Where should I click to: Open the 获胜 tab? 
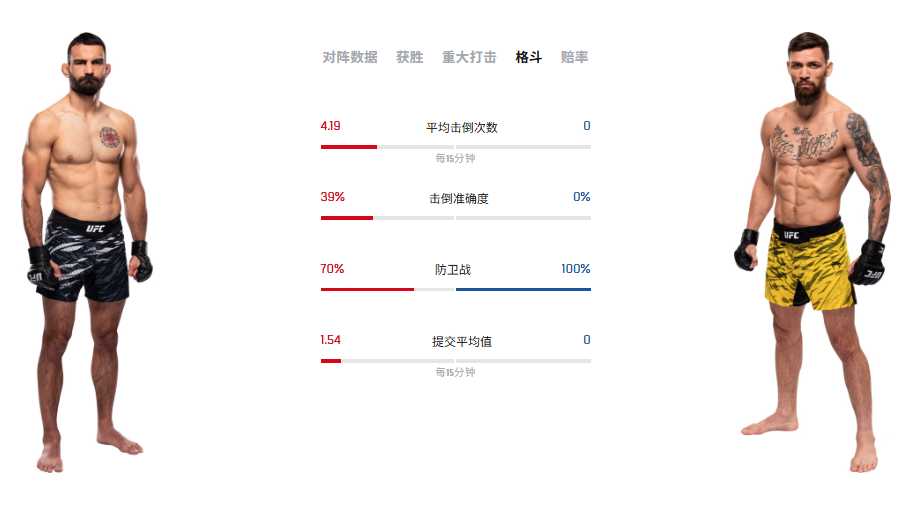409,57
